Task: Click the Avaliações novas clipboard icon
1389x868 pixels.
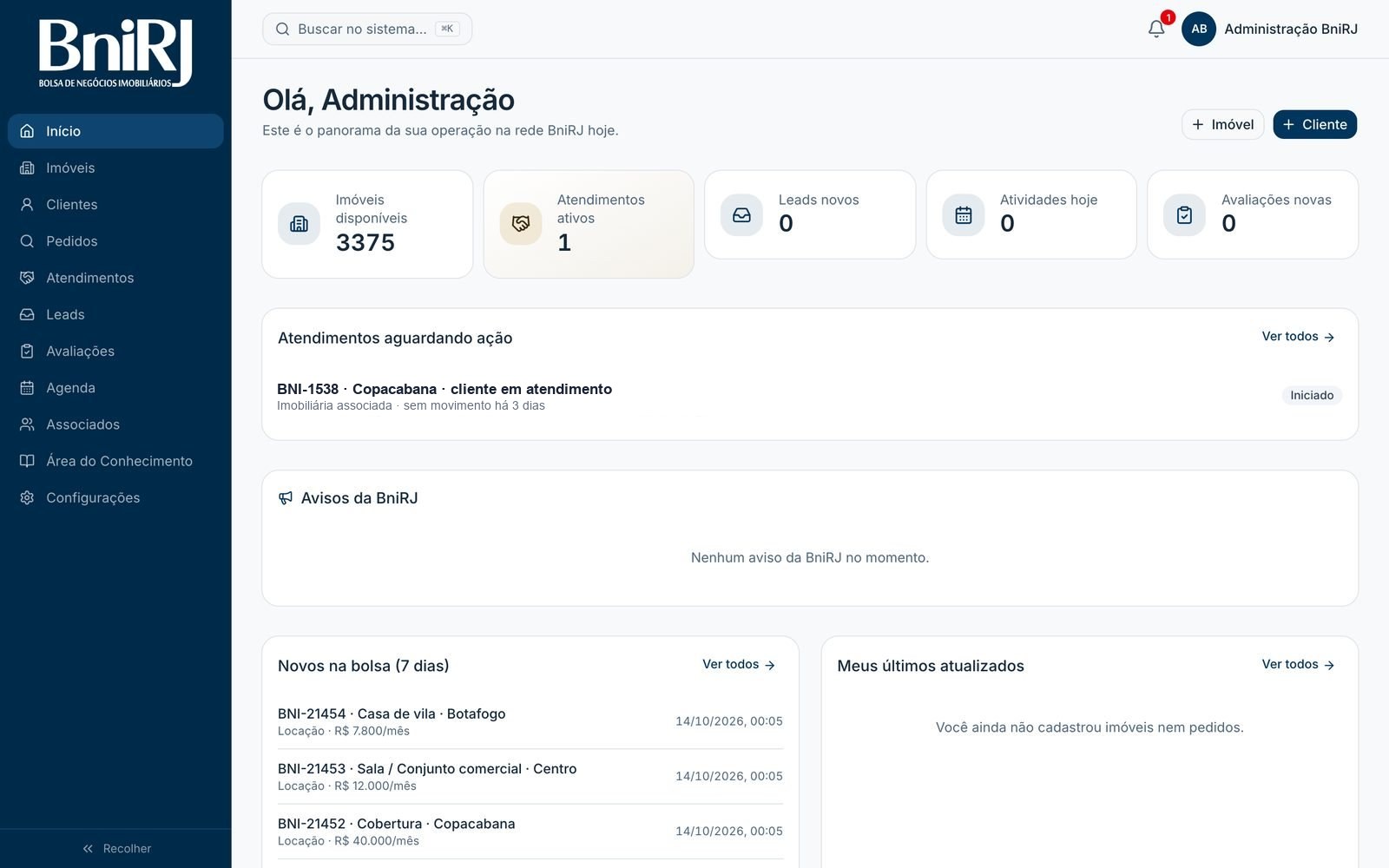Action: (1185, 214)
